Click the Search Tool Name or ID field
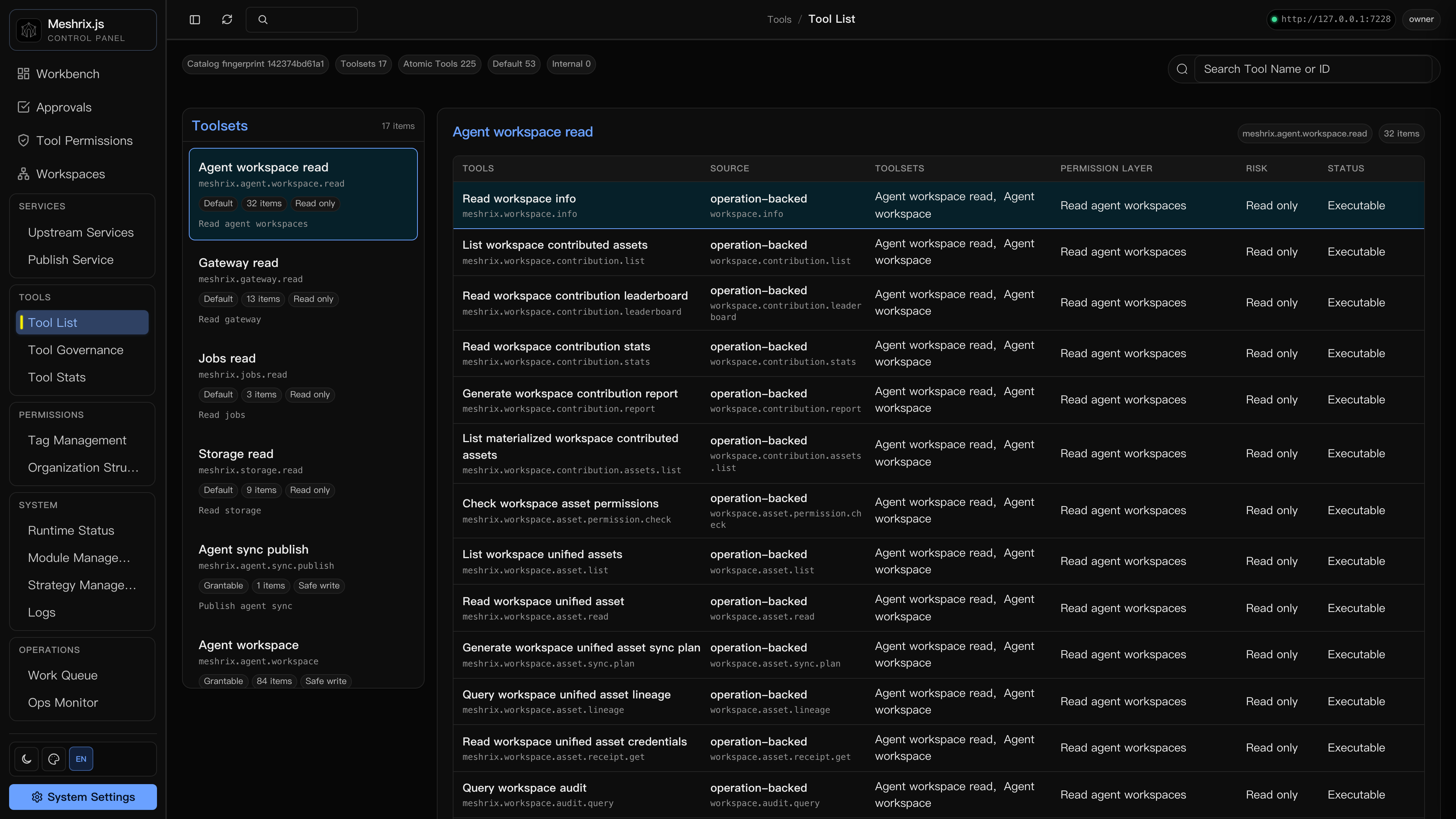Image resolution: width=1456 pixels, height=819 pixels. click(x=1312, y=69)
